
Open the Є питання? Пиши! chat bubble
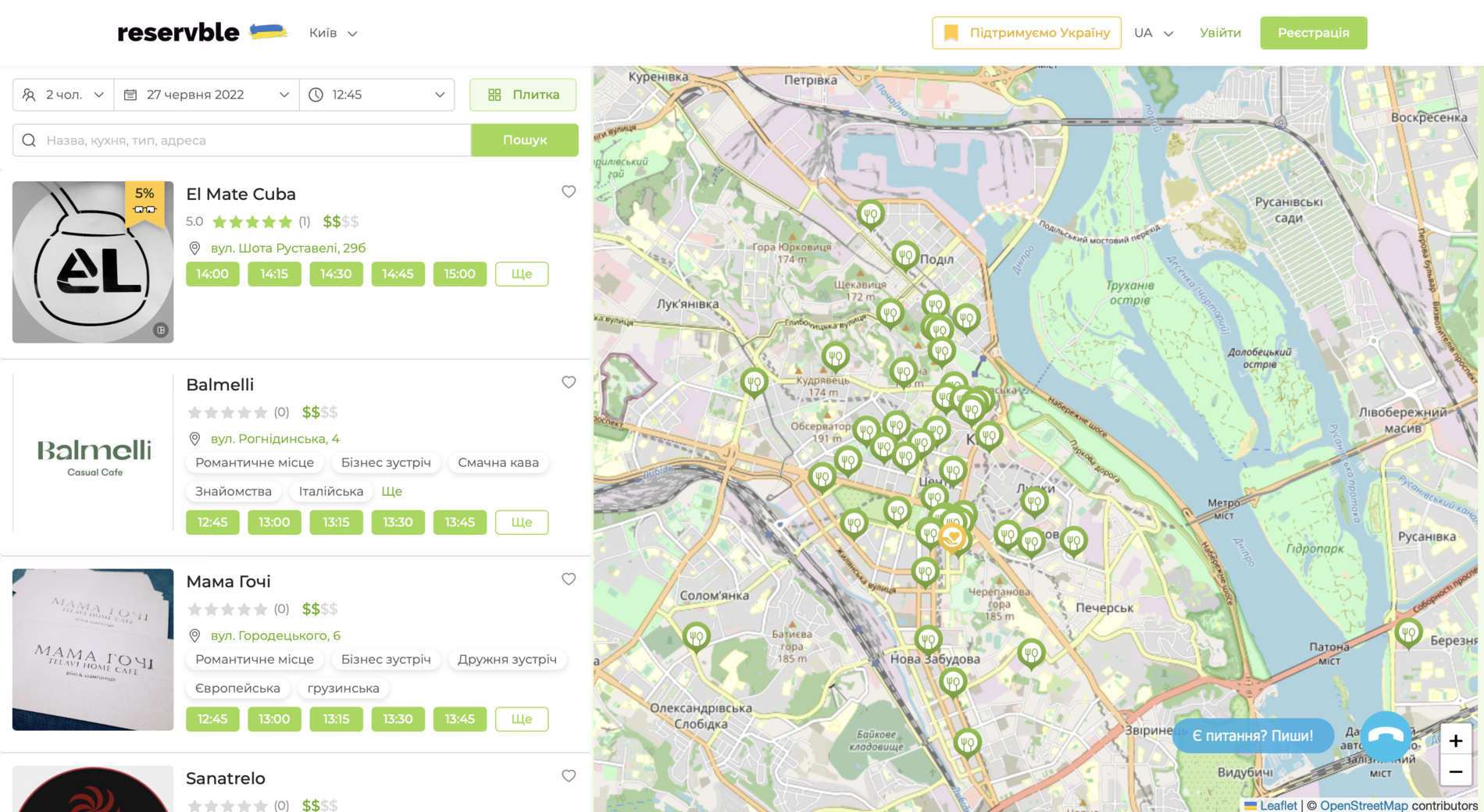point(1252,735)
